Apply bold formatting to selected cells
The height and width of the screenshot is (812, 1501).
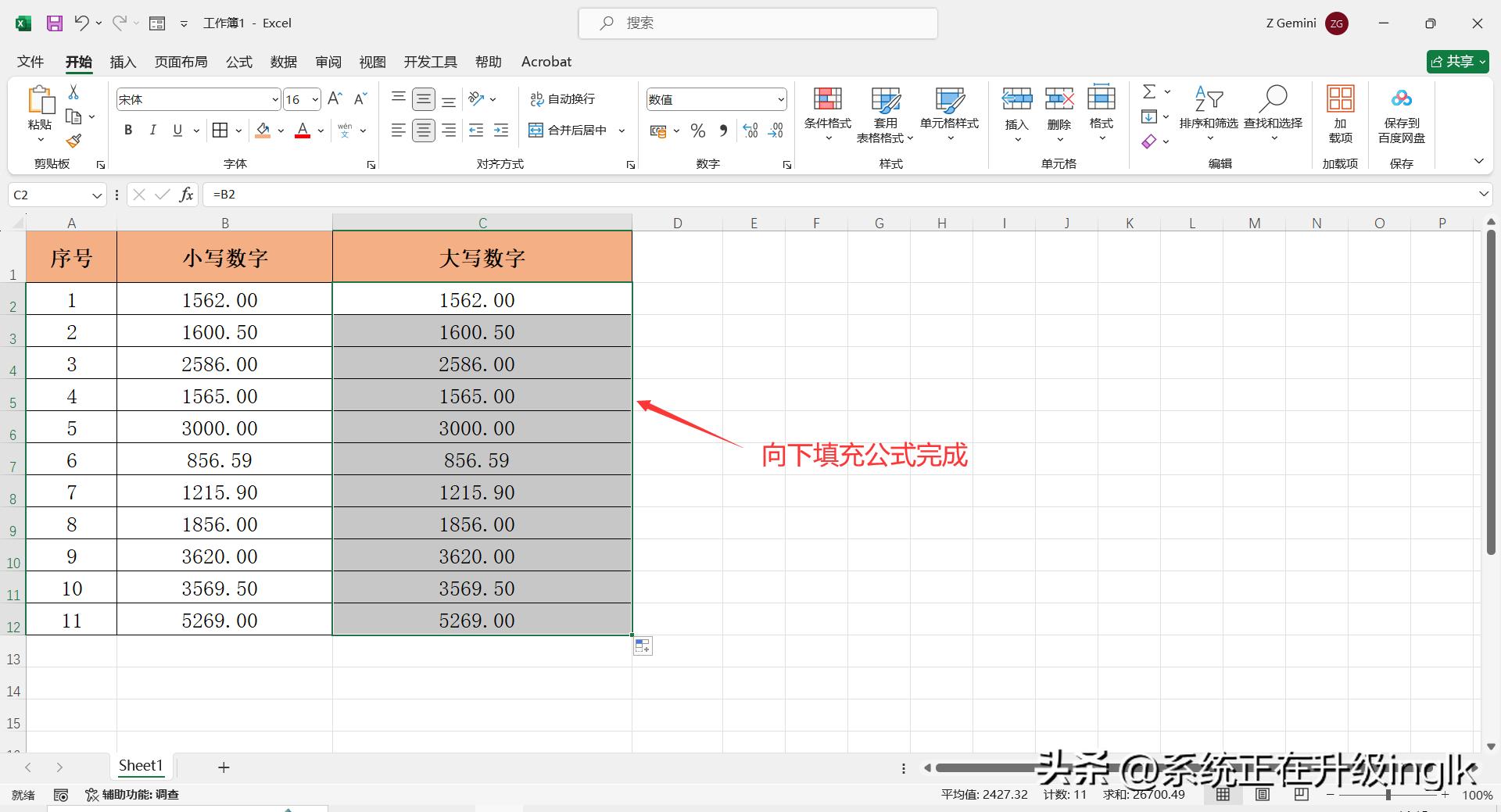(x=127, y=130)
